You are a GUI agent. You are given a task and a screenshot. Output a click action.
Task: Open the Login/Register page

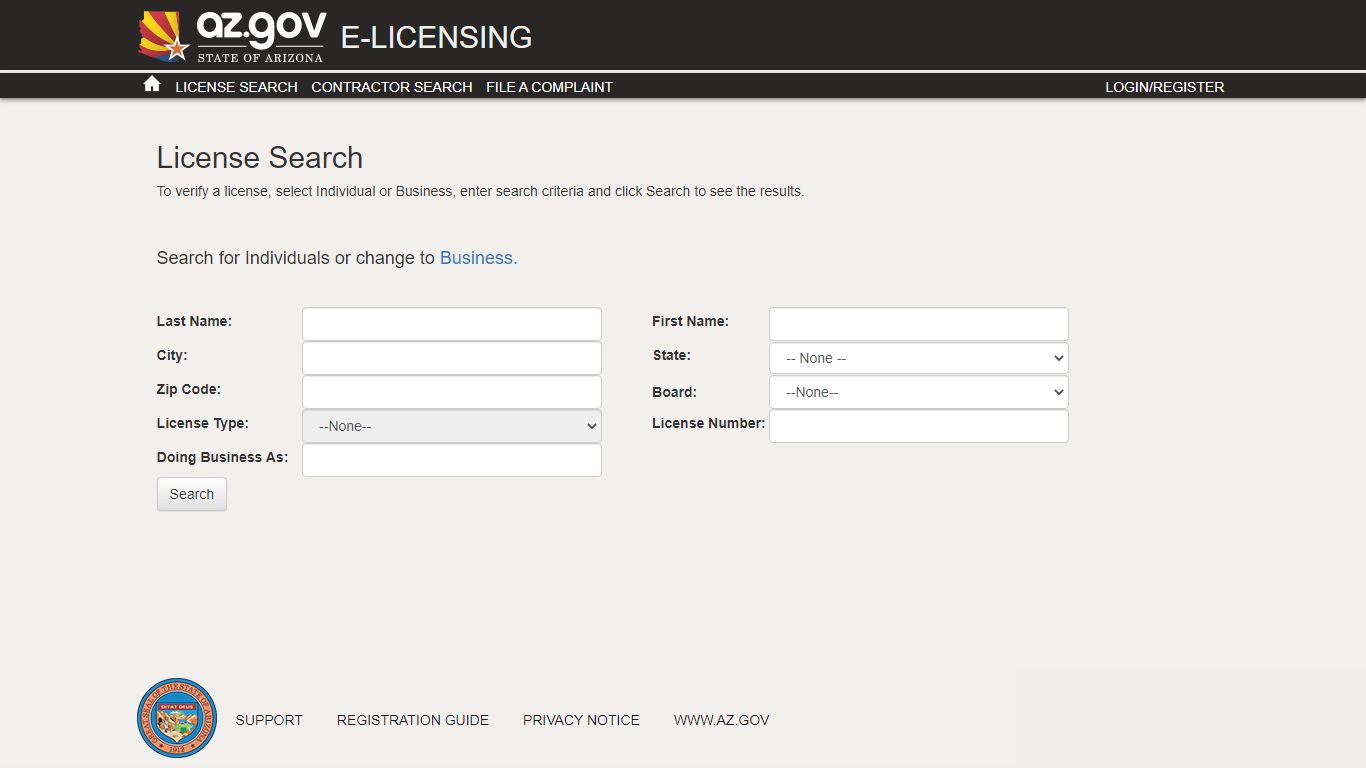(1164, 87)
